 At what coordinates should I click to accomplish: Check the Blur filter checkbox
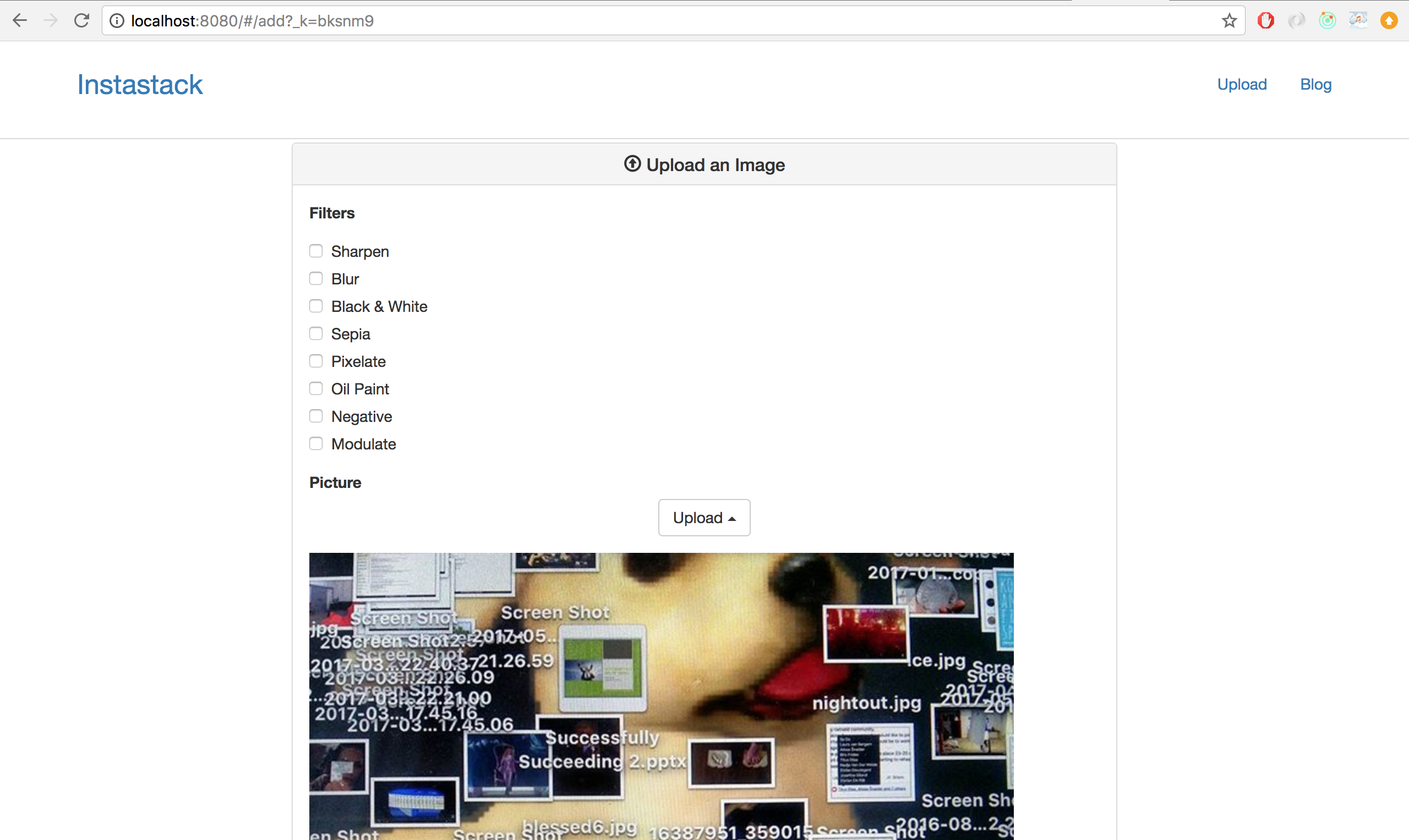click(316, 278)
